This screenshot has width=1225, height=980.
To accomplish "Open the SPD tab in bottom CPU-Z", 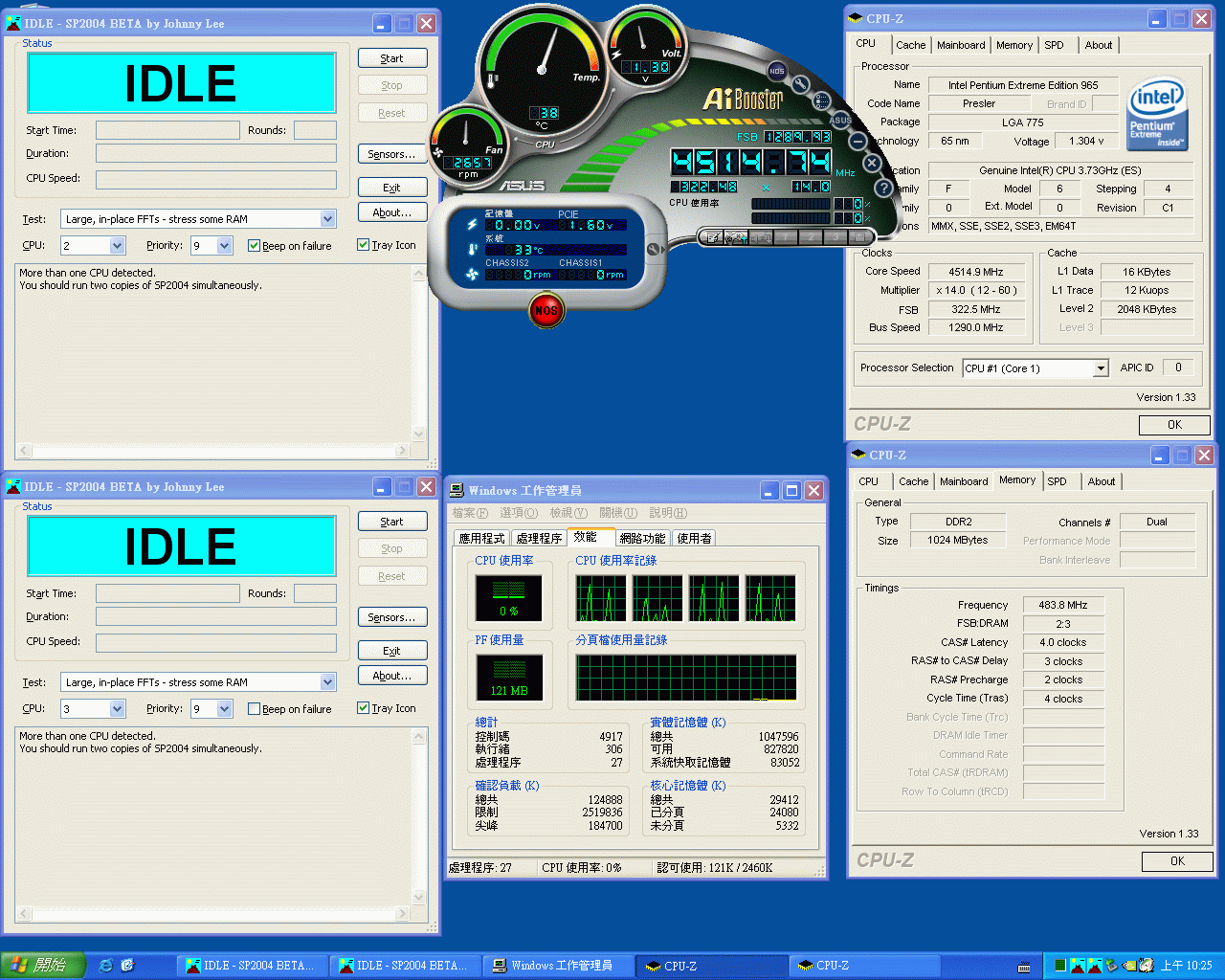I will pyautogui.click(x=1057, y=481).
